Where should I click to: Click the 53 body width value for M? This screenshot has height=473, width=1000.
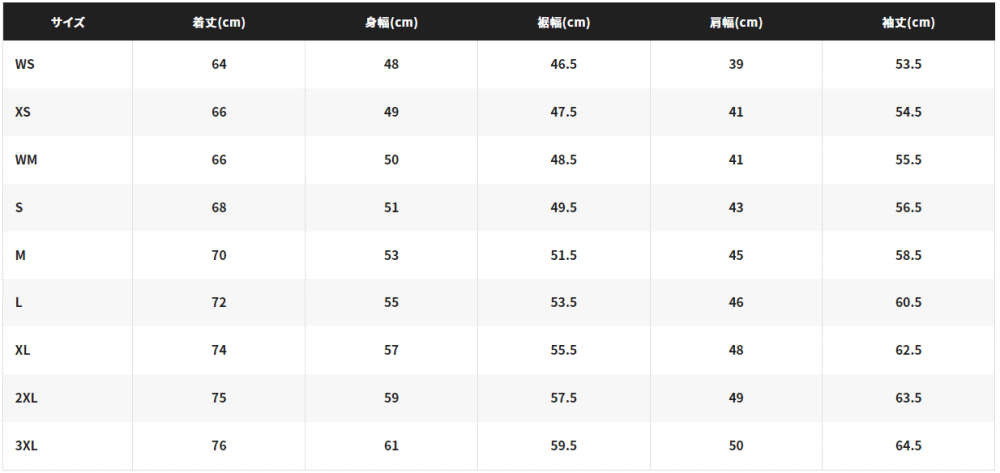tap(391, 255)
